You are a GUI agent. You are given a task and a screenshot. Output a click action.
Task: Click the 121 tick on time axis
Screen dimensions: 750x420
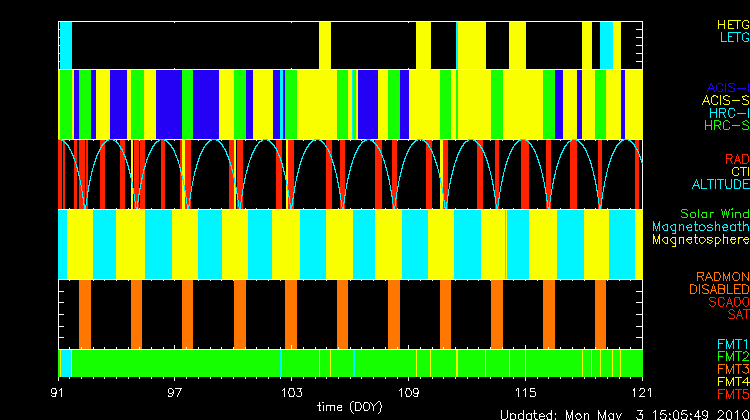click(642, 391)
